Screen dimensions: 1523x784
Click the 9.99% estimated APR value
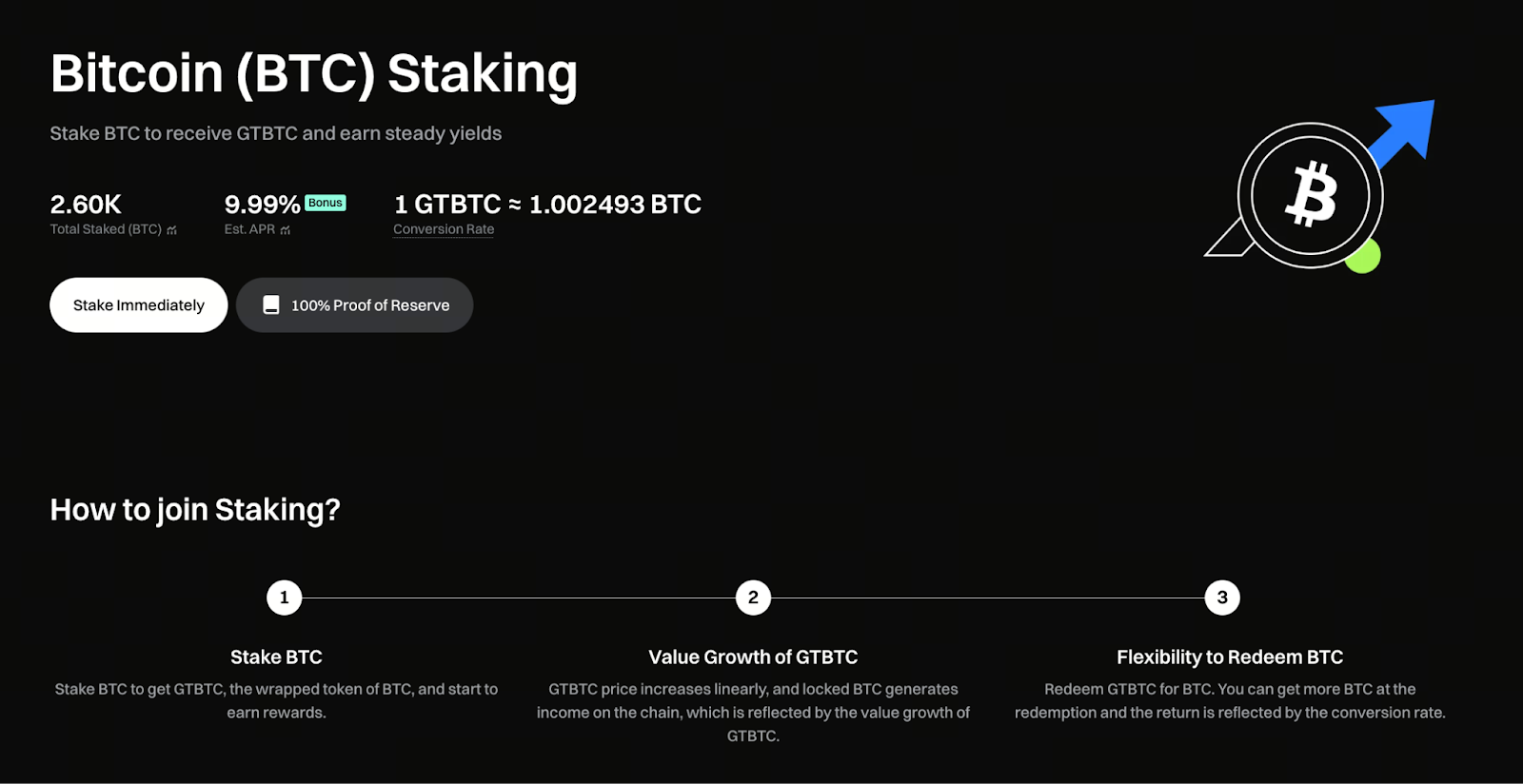coord(262,205)
